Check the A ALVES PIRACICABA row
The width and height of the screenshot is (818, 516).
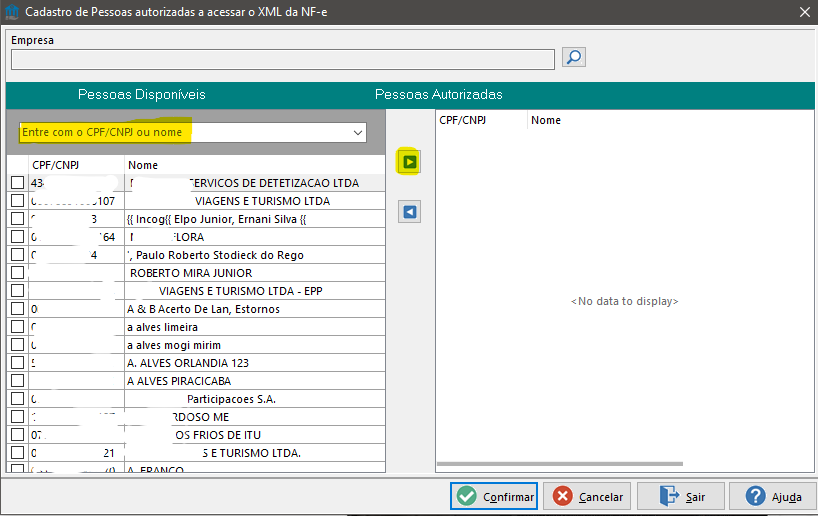tap(18, 381)
